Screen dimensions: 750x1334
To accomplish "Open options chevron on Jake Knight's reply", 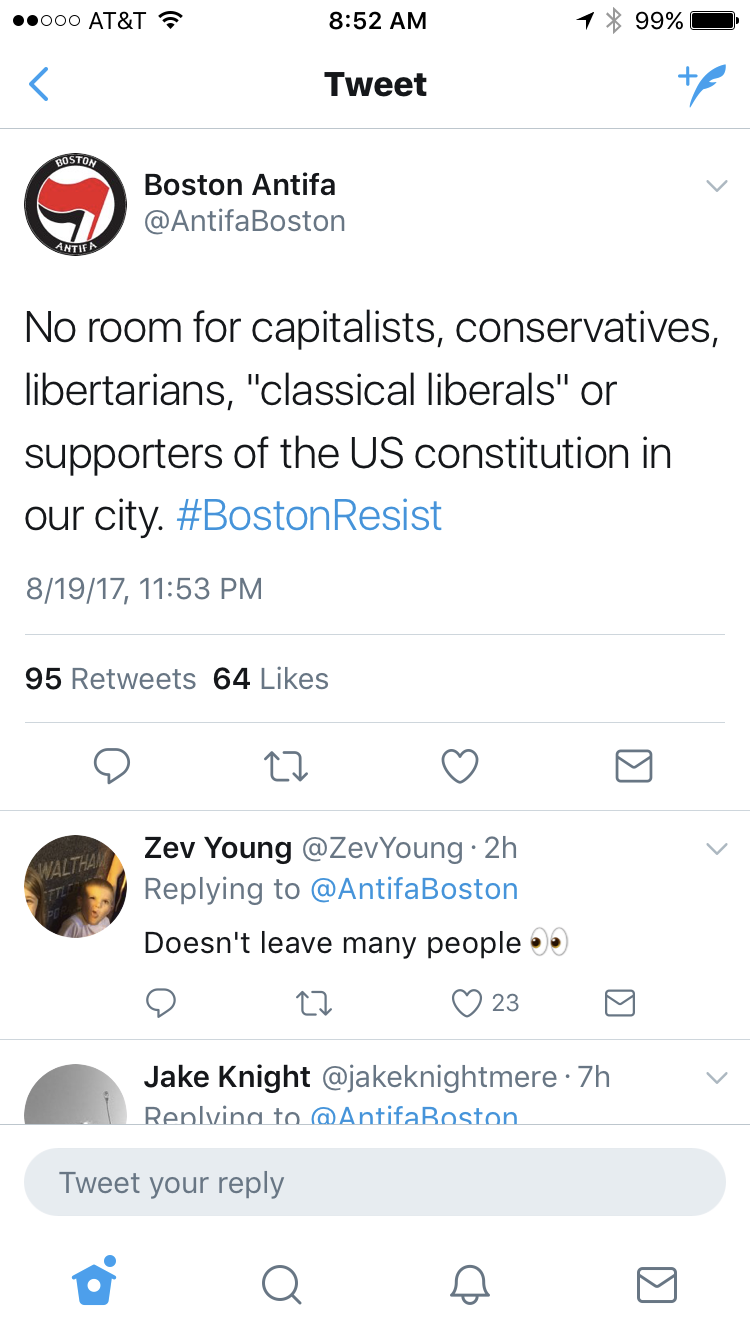I will pyautogui.click(x=716, y=1078).
